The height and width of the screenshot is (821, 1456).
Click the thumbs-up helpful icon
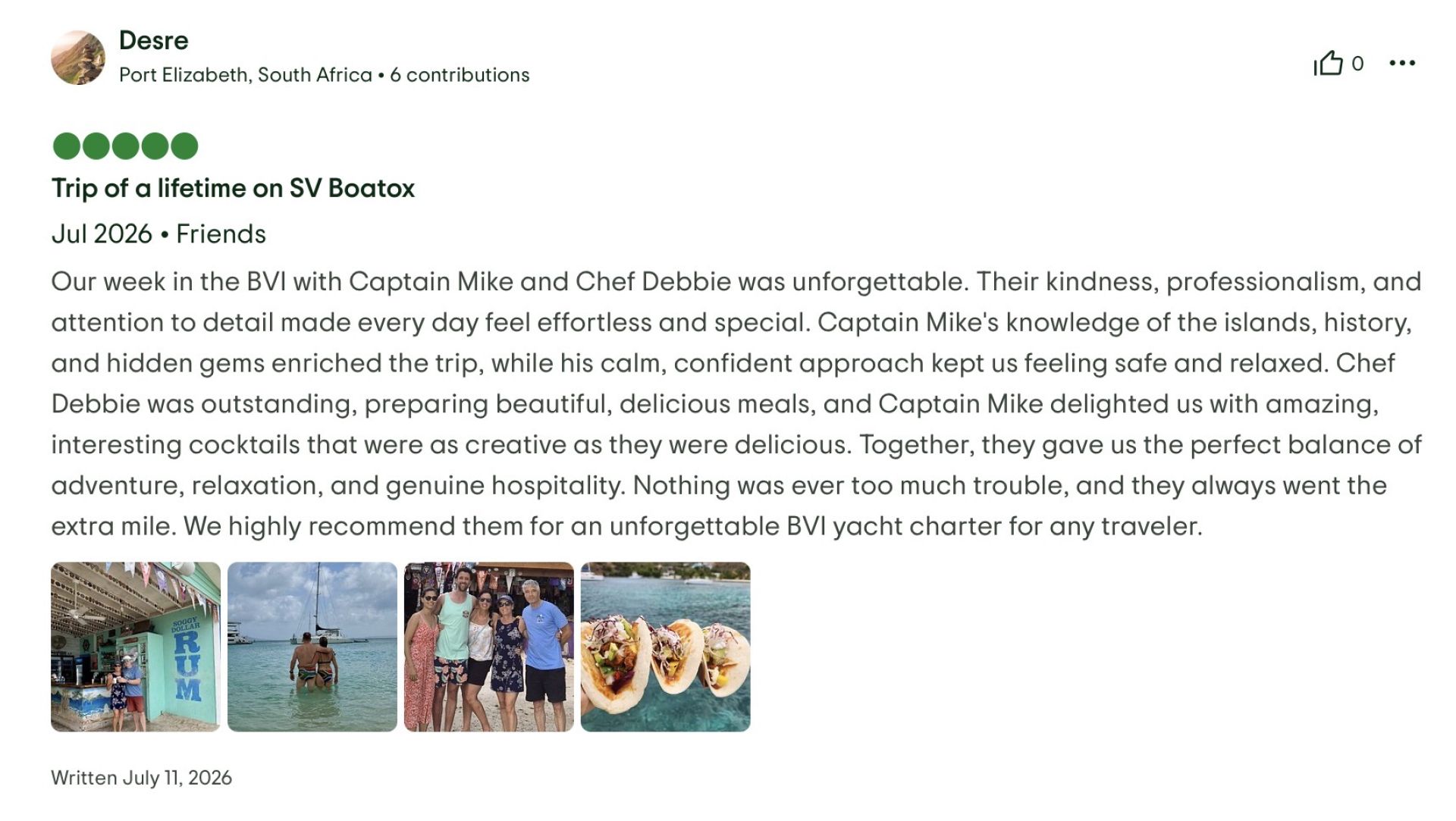click(1328, 63)
